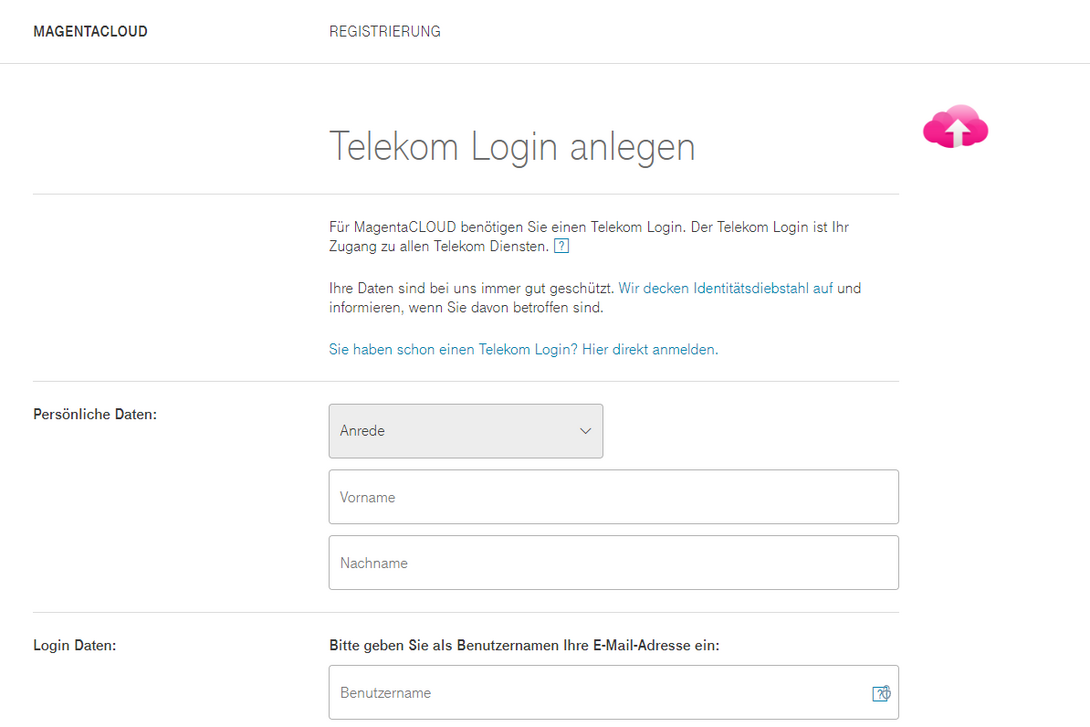Click REGISTRIERUNG in the page header
Viewport: 1090px width, 727px height.
coord(385,31)
